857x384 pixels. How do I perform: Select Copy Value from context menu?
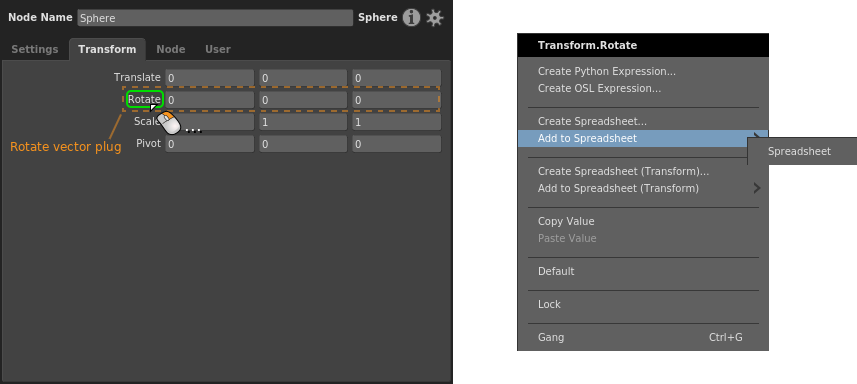[566, 221]
